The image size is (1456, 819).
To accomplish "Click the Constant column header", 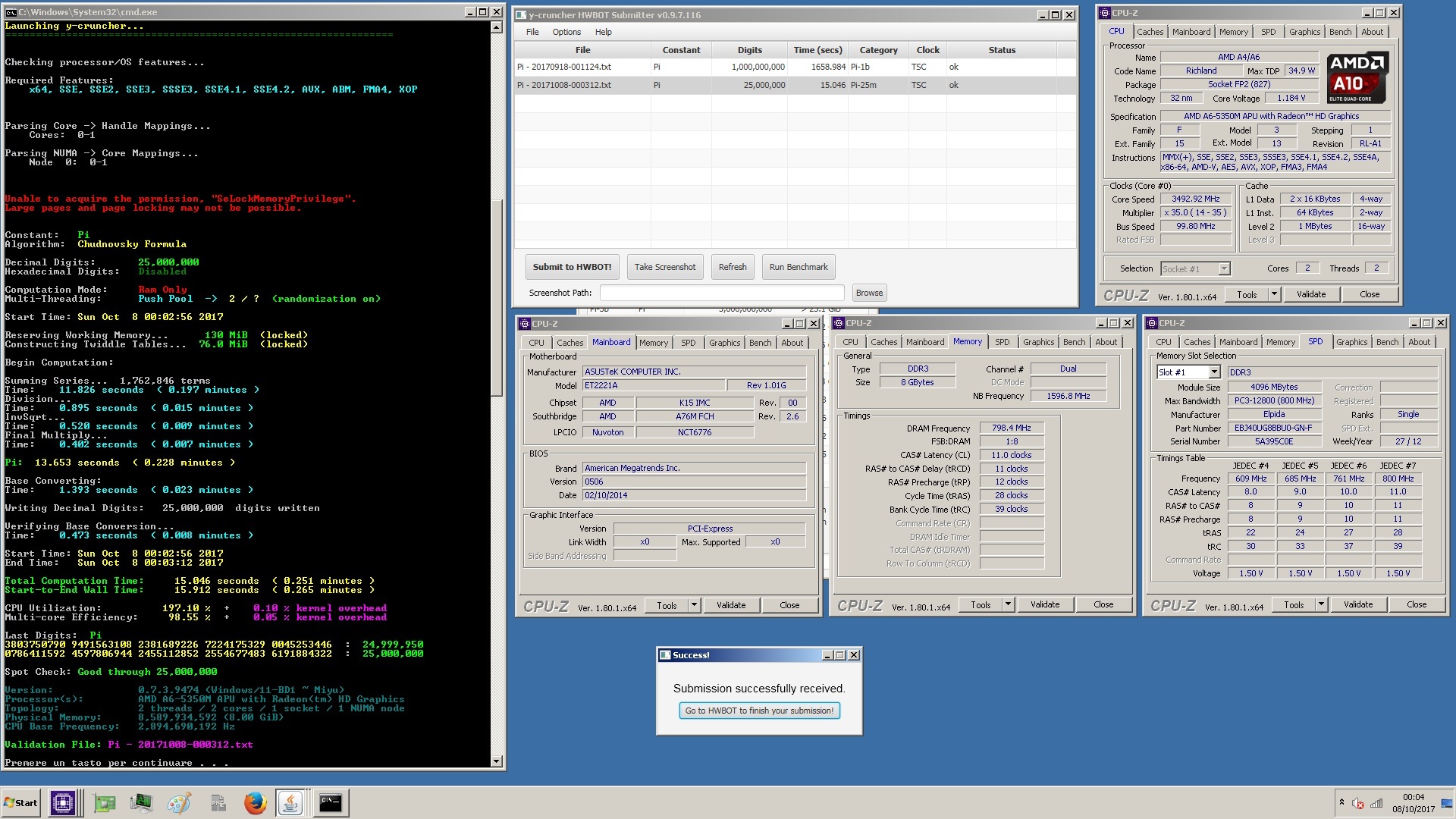I will 681,50.
